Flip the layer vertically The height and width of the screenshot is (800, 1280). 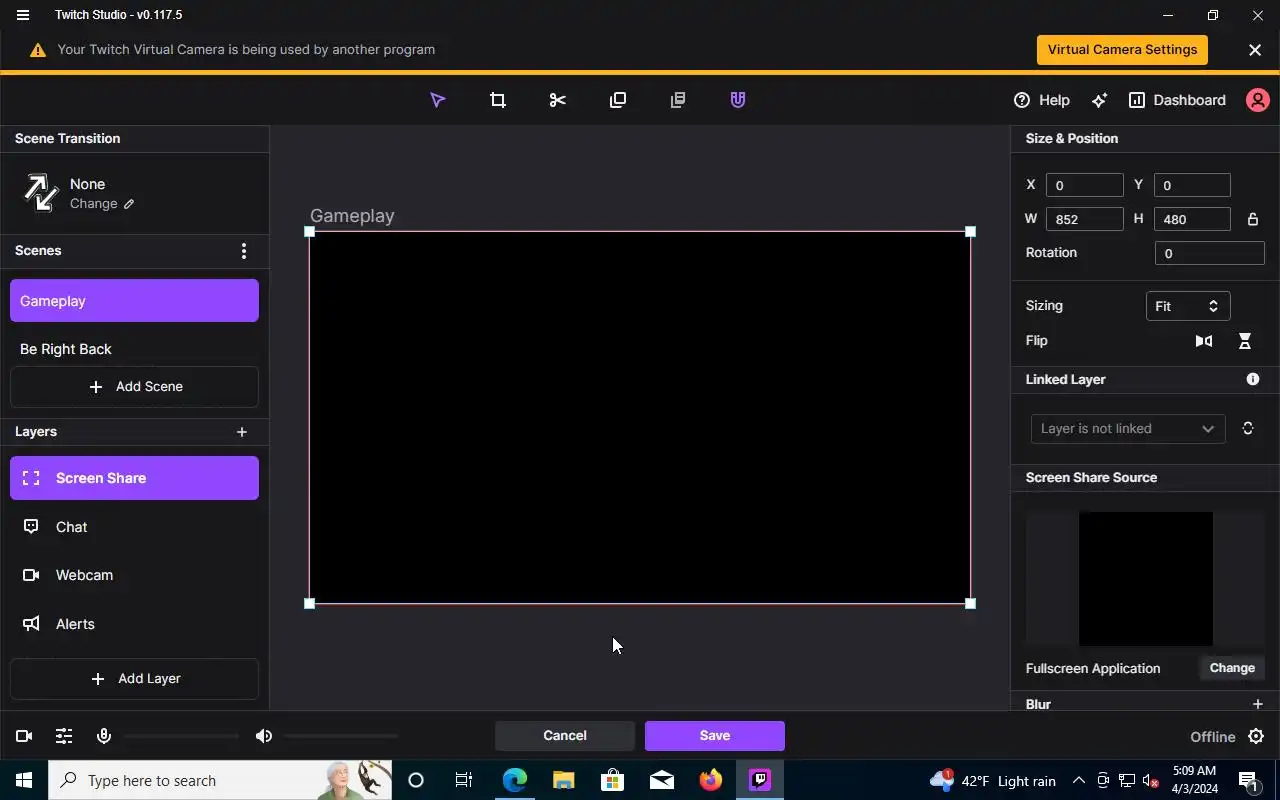[x=1245, y=341]
